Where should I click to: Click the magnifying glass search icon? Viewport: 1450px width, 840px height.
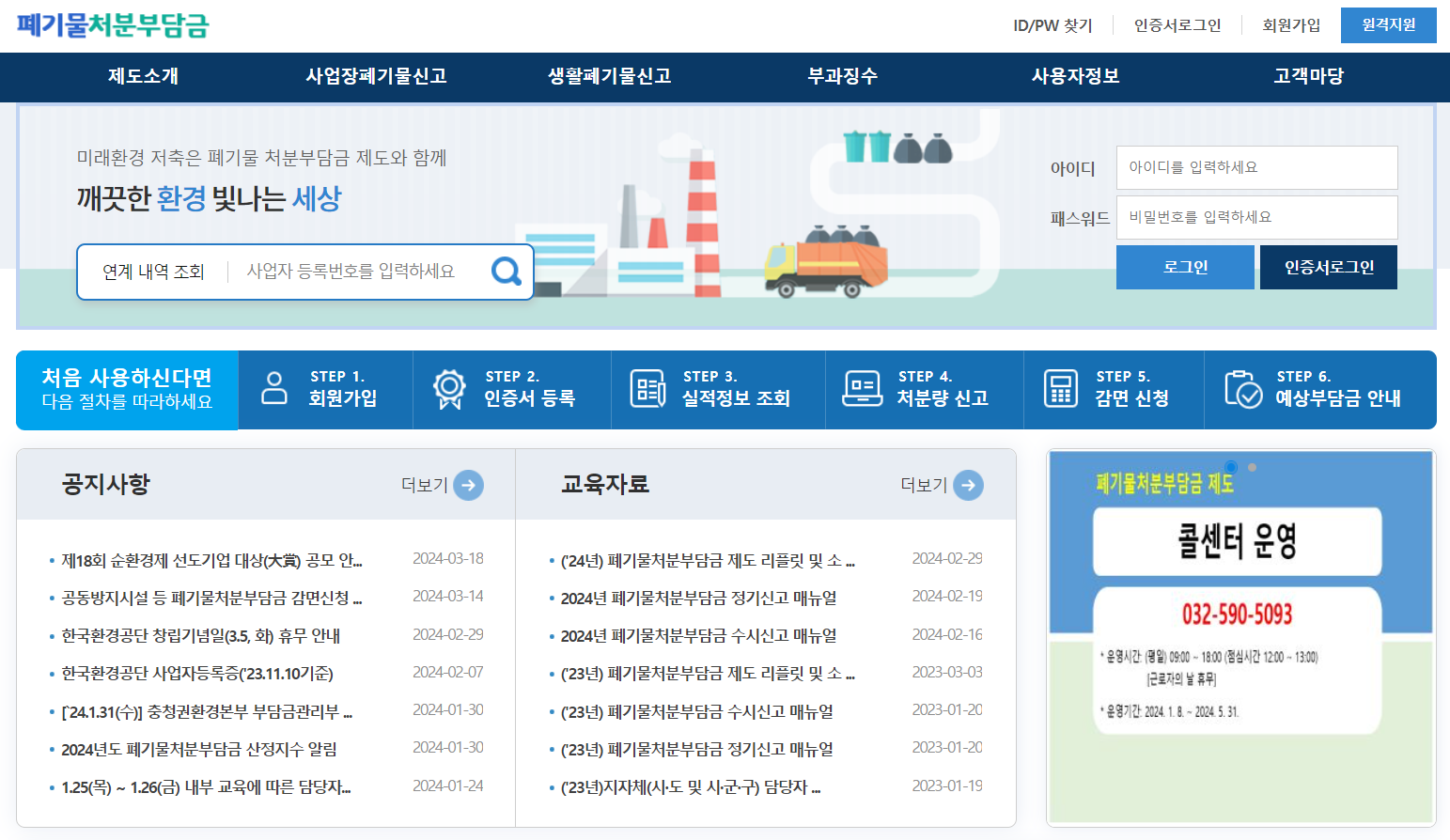507,272
